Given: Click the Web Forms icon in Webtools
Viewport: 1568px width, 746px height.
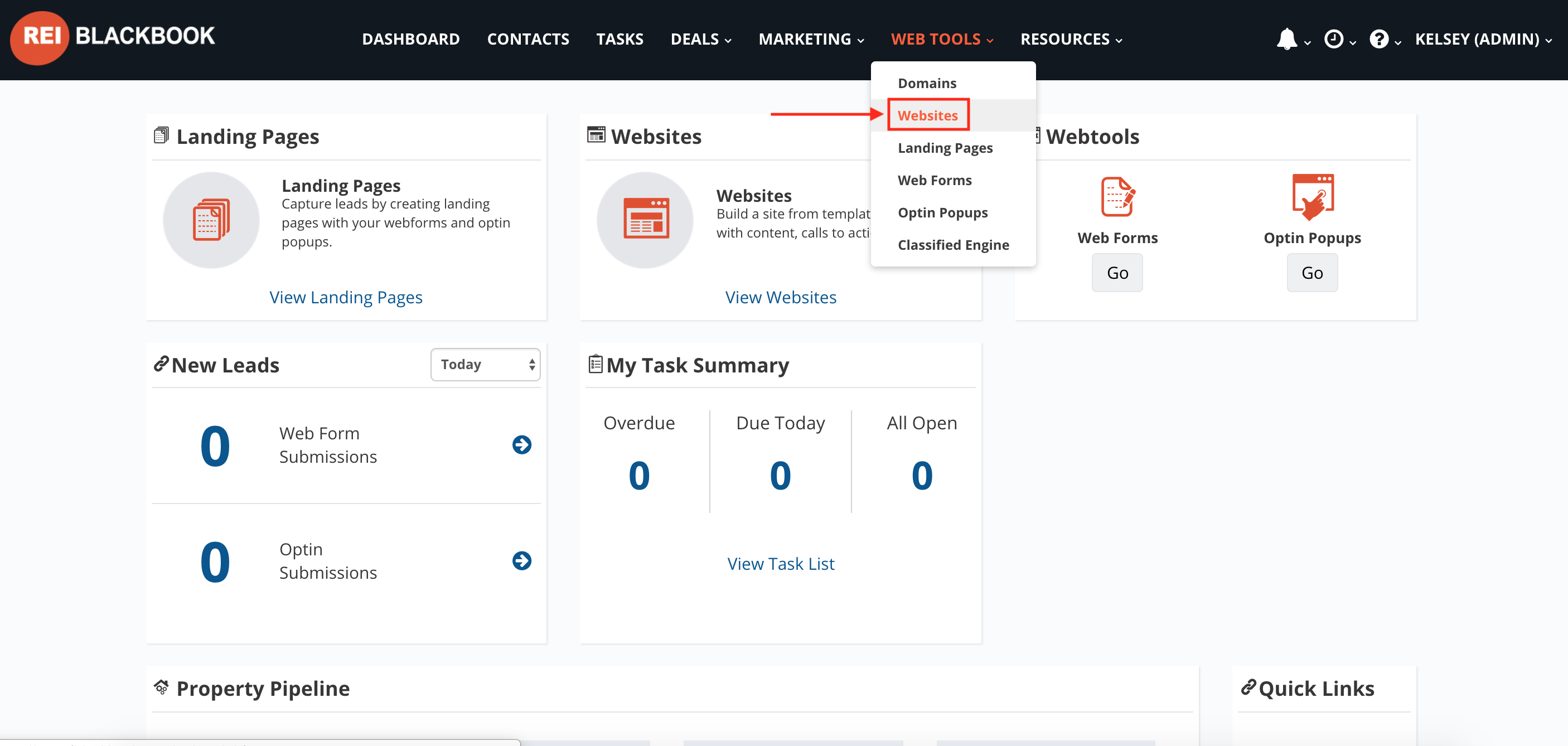Looking at the screenshot, I should 1117,196.
